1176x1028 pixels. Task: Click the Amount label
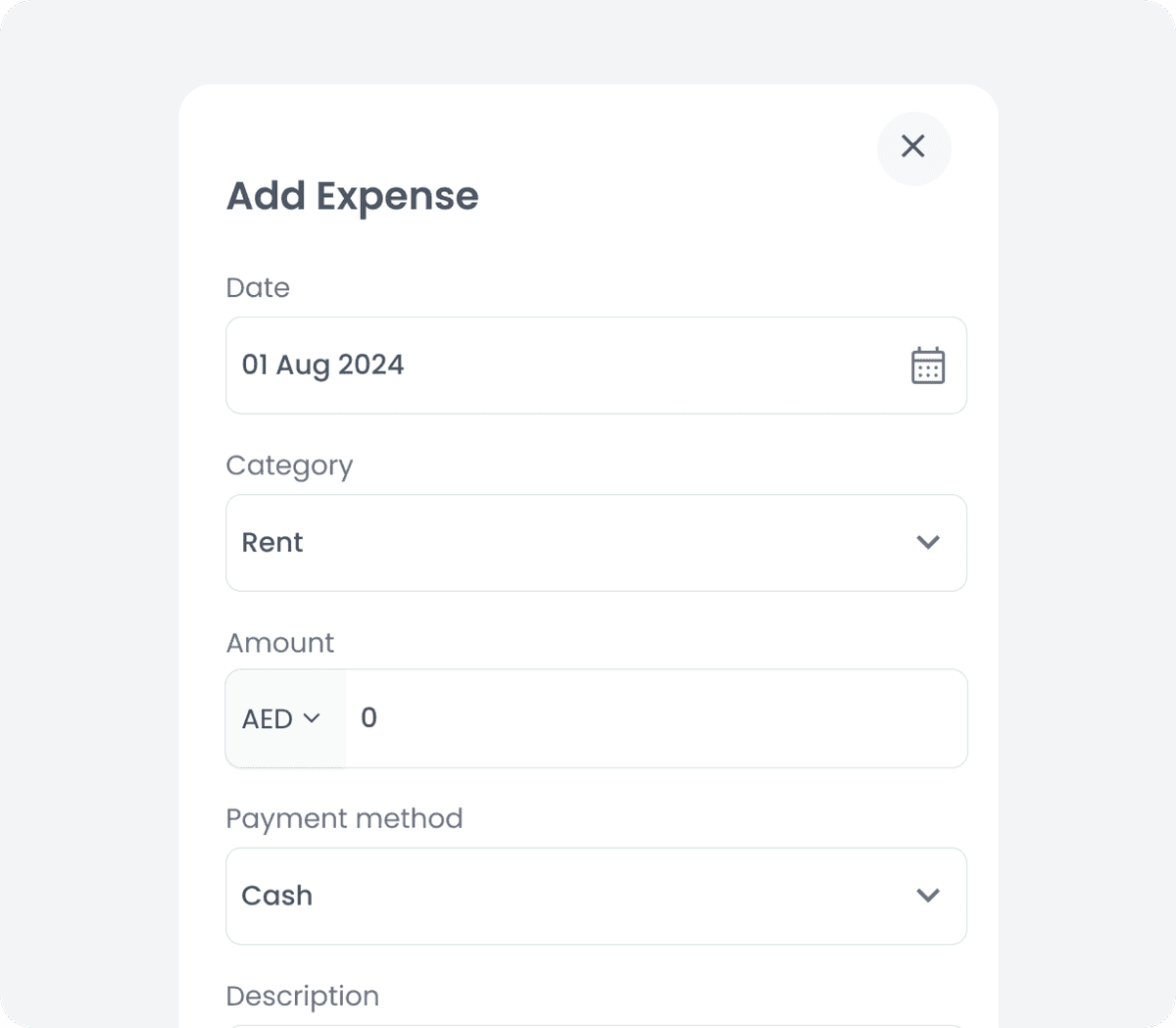click(x=280, y=642)
